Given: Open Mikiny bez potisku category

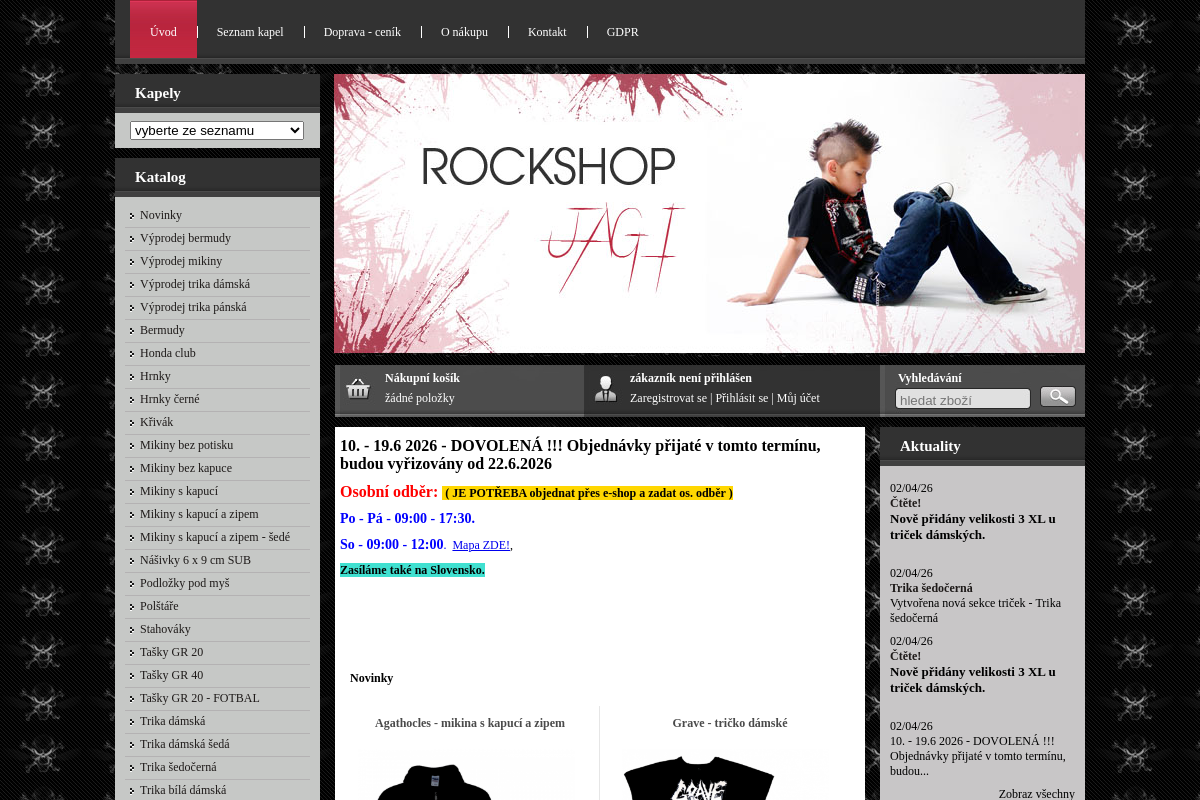Looking at the screenshot, I should (186, 445).
